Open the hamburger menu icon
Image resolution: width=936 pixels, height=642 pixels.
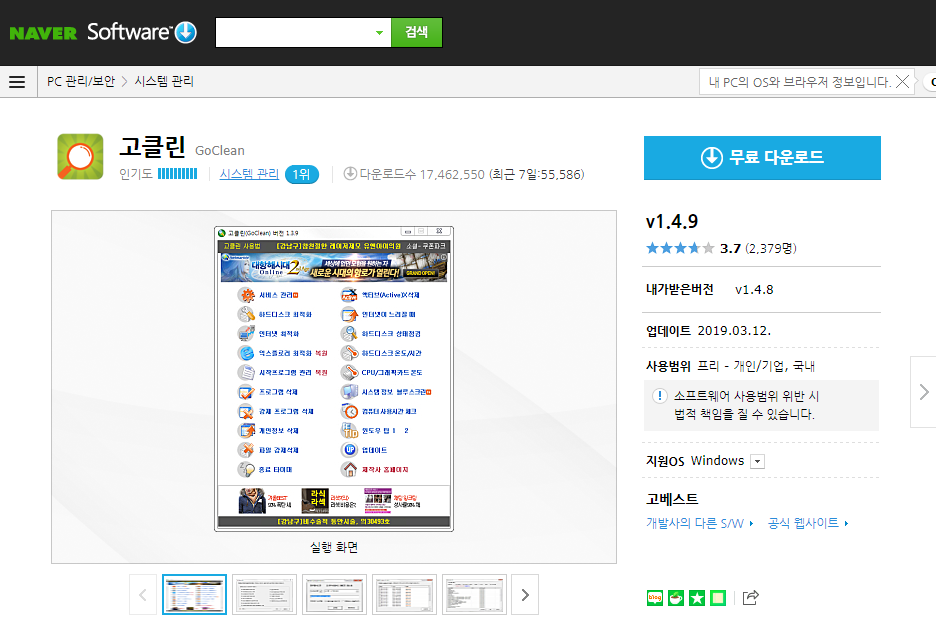point(17,82)
